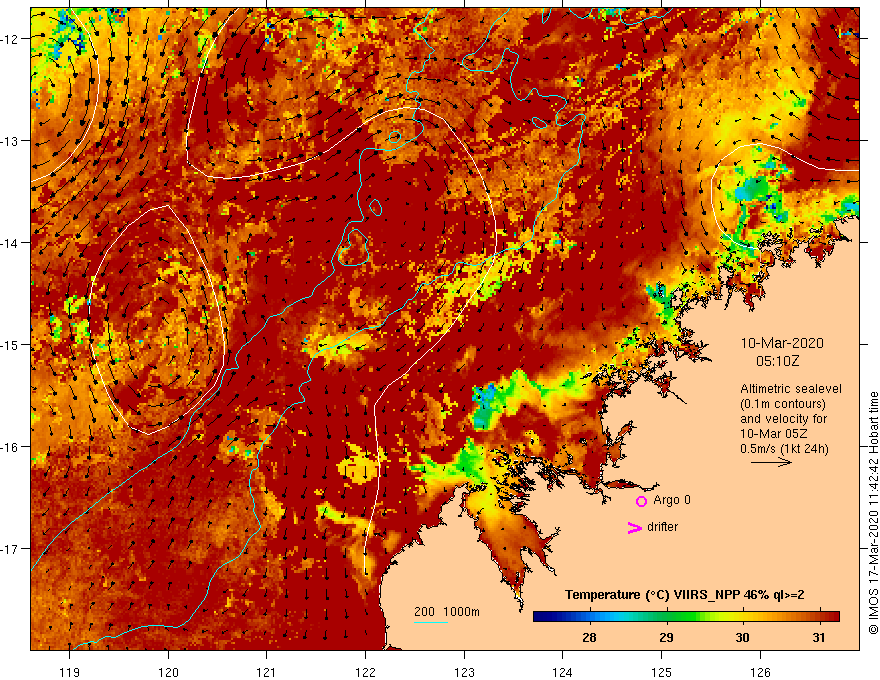
Task: Click the longitude axis label 122
Action: [x=365, y=672]
